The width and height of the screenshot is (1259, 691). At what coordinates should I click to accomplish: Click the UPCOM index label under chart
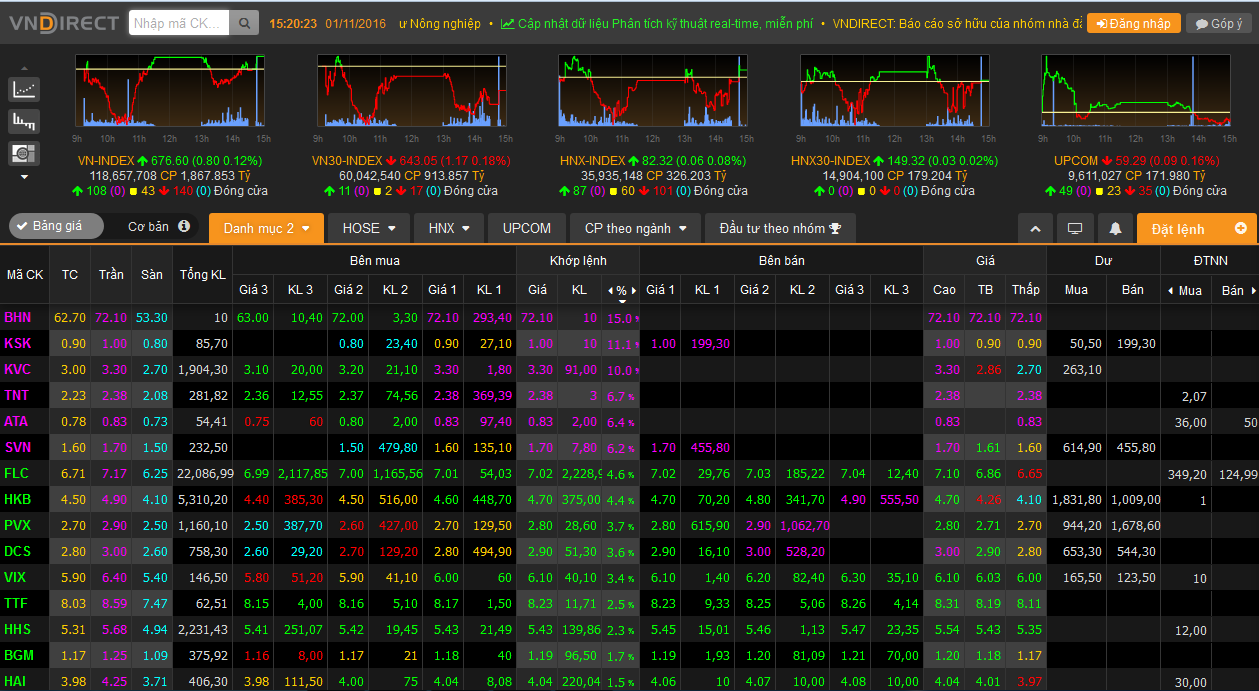pos(1076,160)
